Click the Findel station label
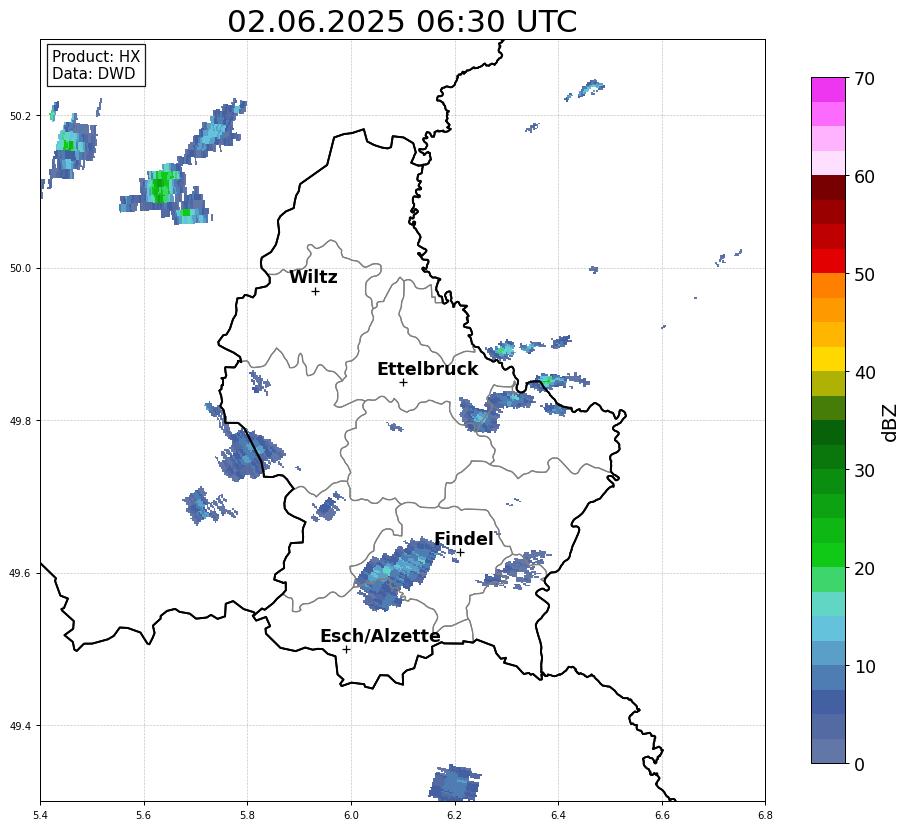The height and width of the screenshot is (829, 909). pos(464,539)
